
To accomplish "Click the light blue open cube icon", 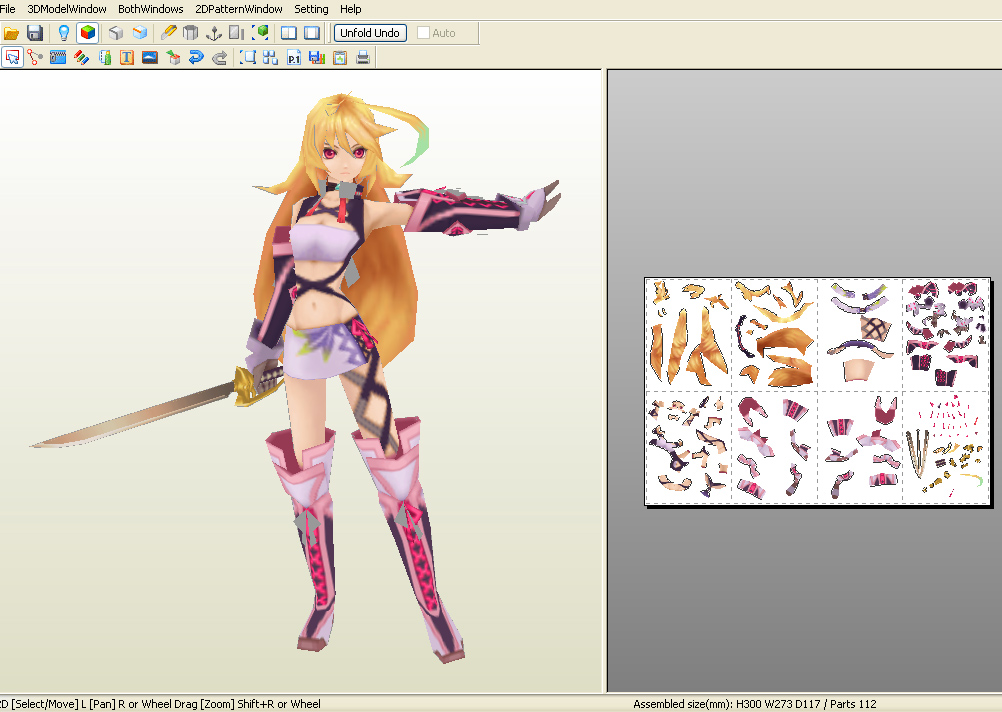I will (x=140, y=33).
